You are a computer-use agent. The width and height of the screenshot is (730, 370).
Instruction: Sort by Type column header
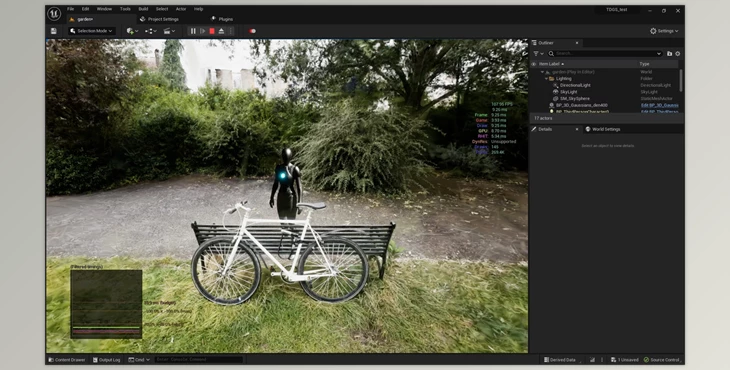pos(644,64)
